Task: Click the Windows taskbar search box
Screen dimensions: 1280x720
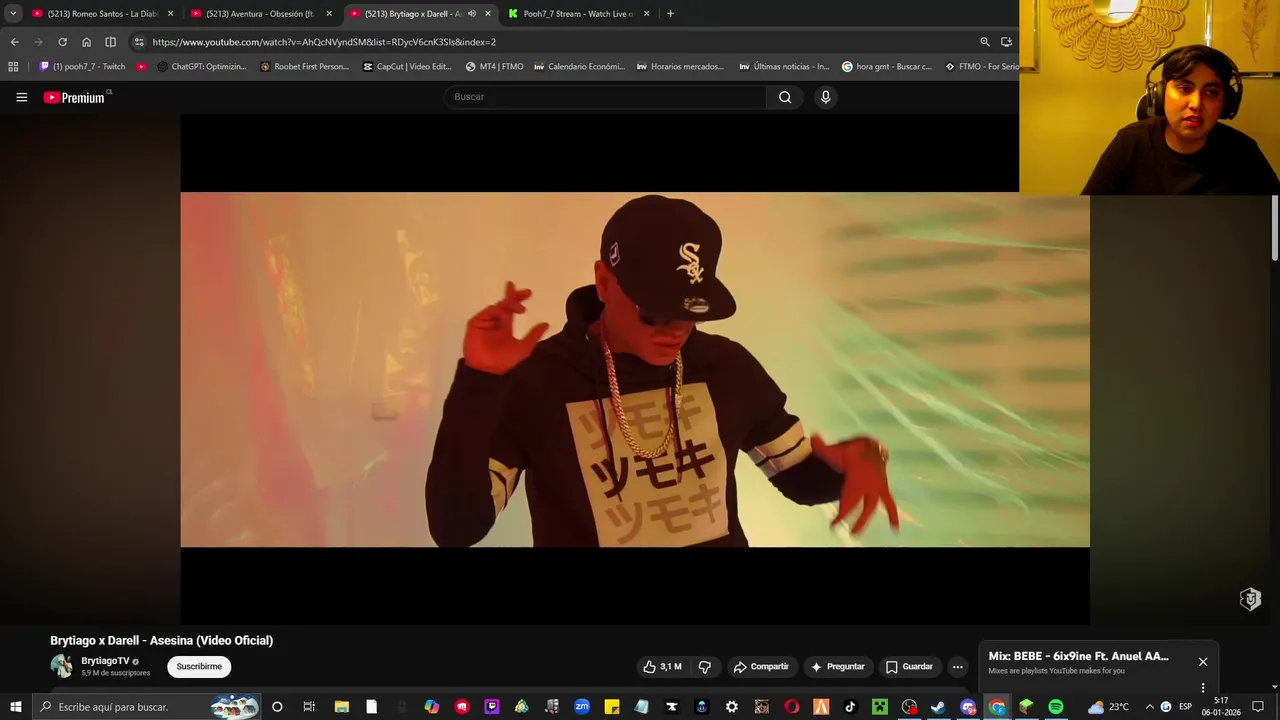Action: click(x=147, y=707)
